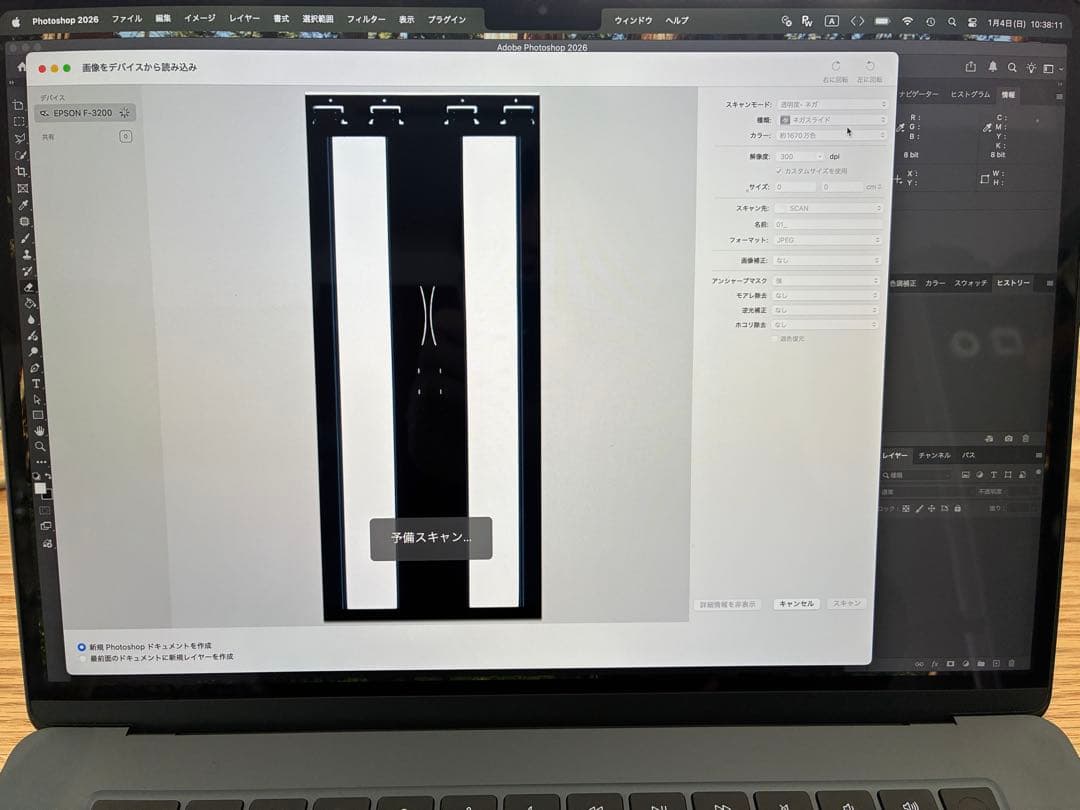Open the スキャンモード dropdown
The width and height of the screenshot is (1080, 810).
(x=832, y=104)
